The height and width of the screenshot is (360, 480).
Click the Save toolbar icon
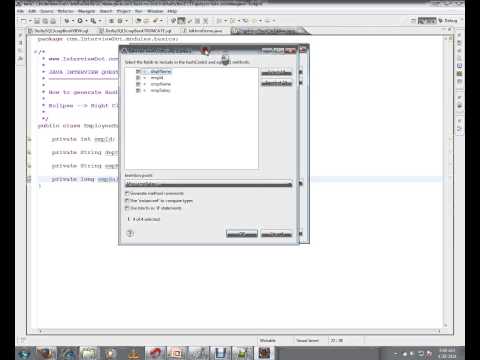37,21
